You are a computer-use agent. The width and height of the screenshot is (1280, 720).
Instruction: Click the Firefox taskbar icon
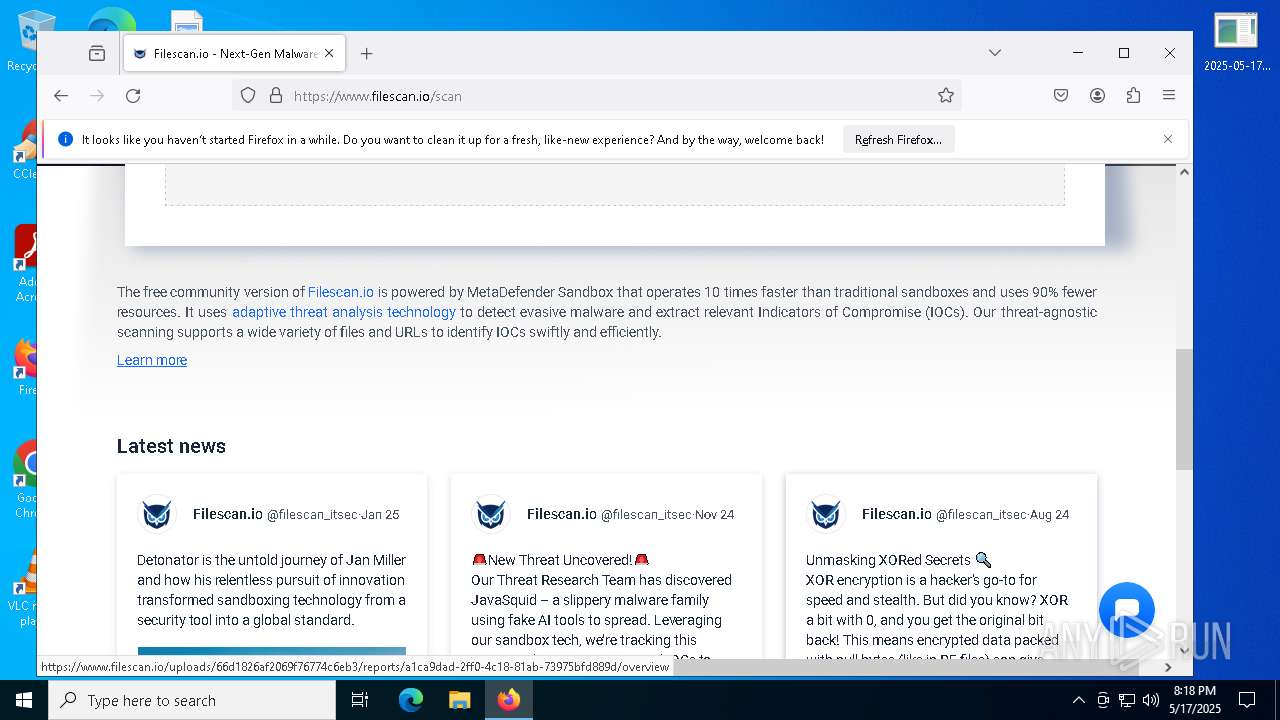509,700
